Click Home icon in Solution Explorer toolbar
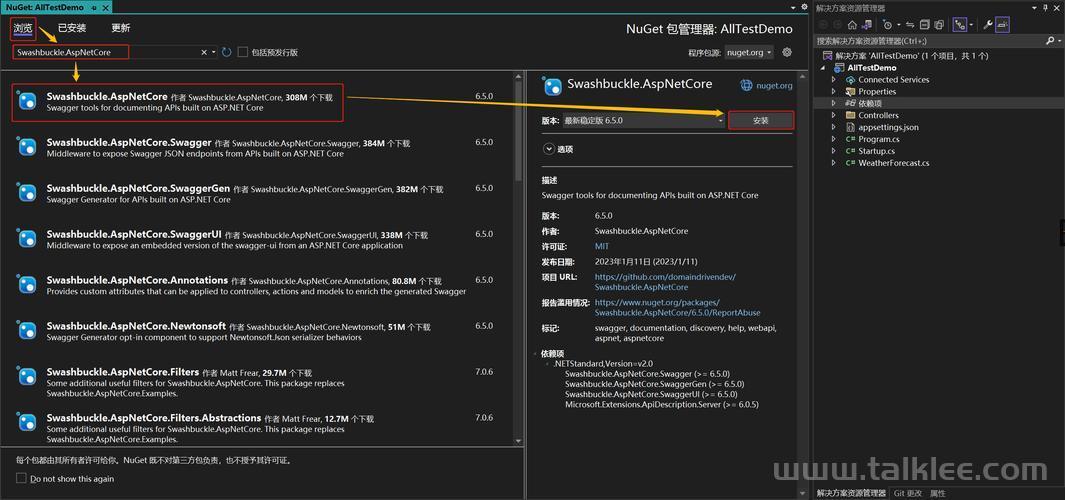This screenshot has width=1065, height=500. click(x=852, y=24)
